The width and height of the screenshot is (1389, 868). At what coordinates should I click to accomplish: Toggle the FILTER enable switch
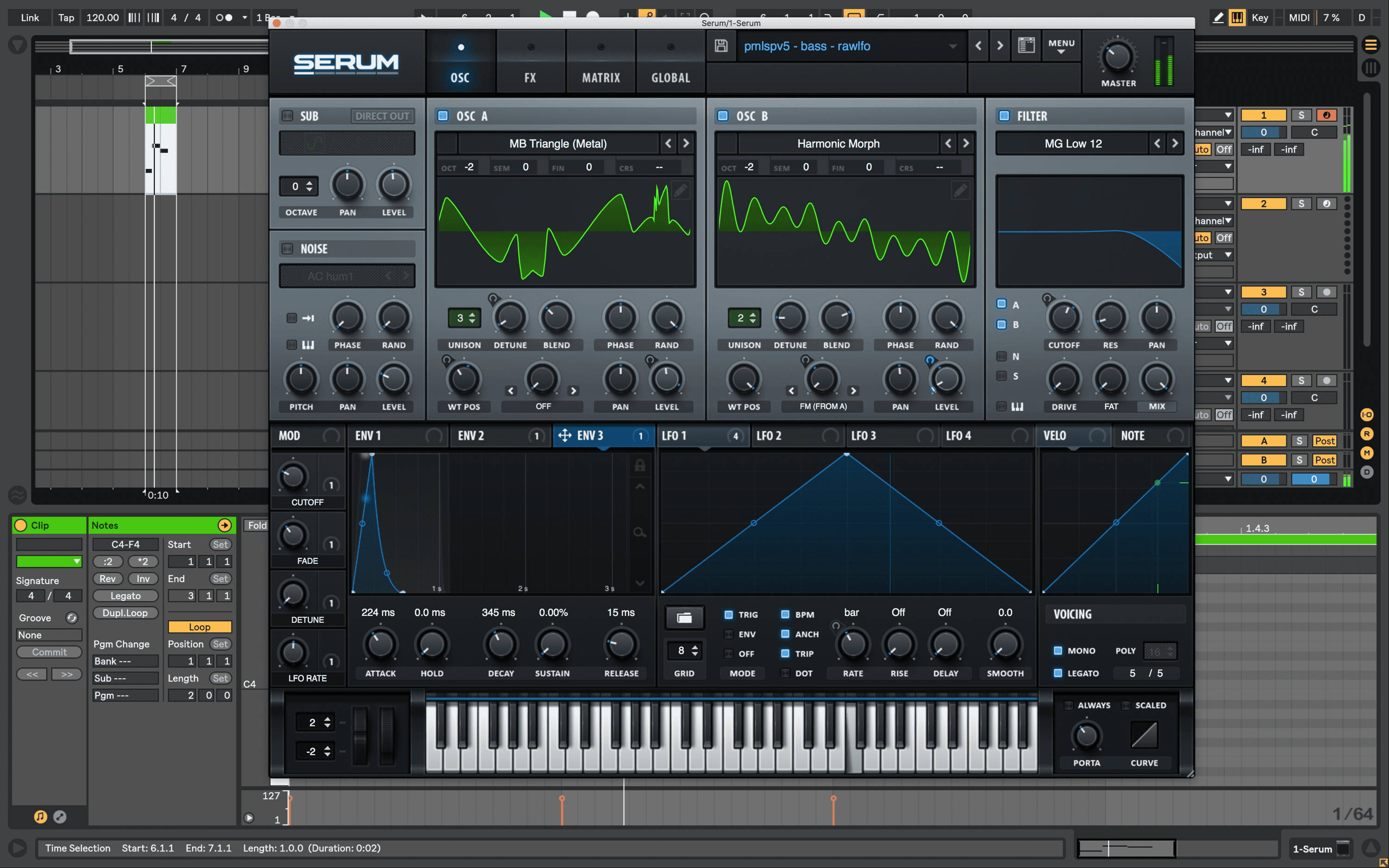click(1004, 115)
